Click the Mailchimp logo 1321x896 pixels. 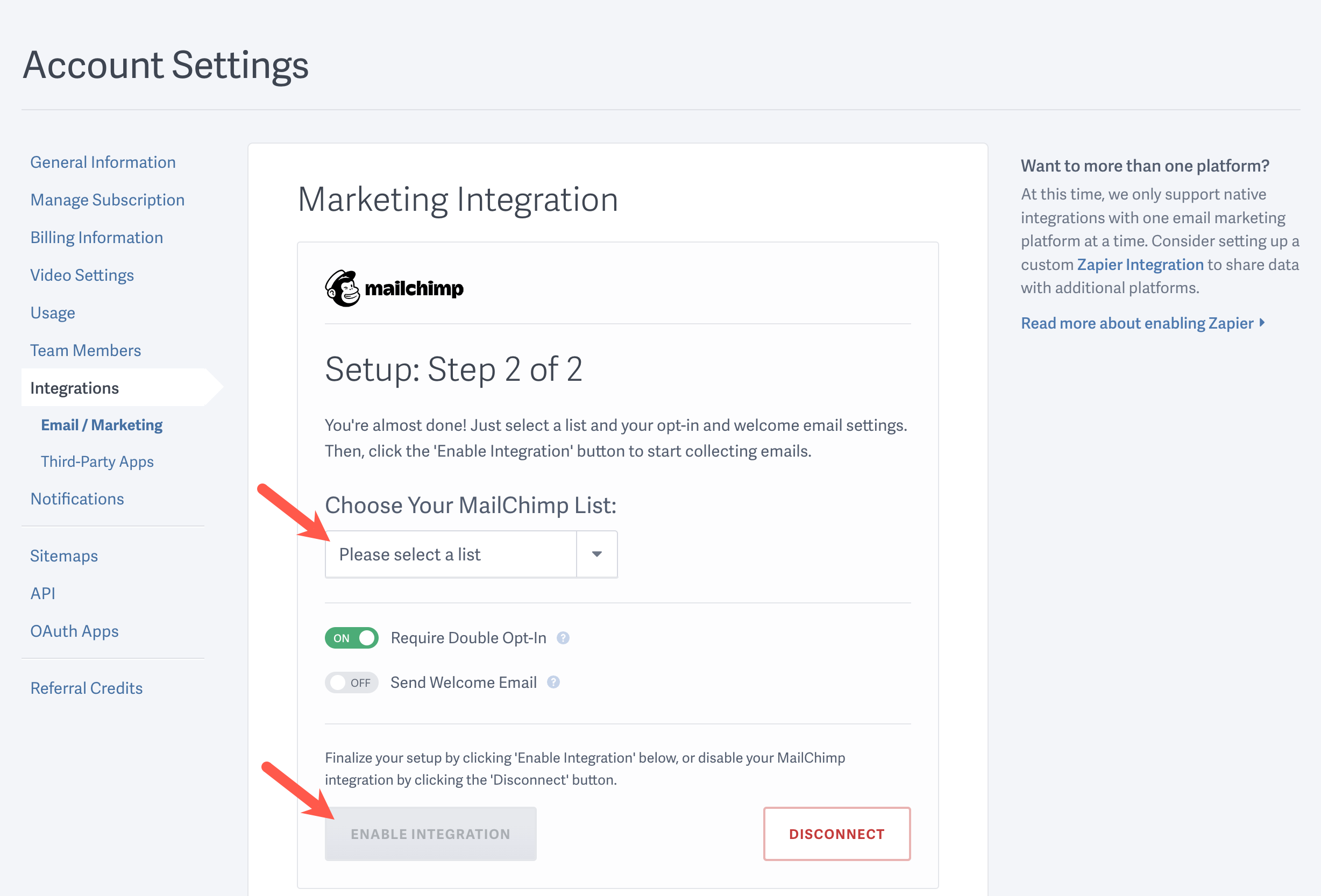pyautogui.click(x=394, y=287)
